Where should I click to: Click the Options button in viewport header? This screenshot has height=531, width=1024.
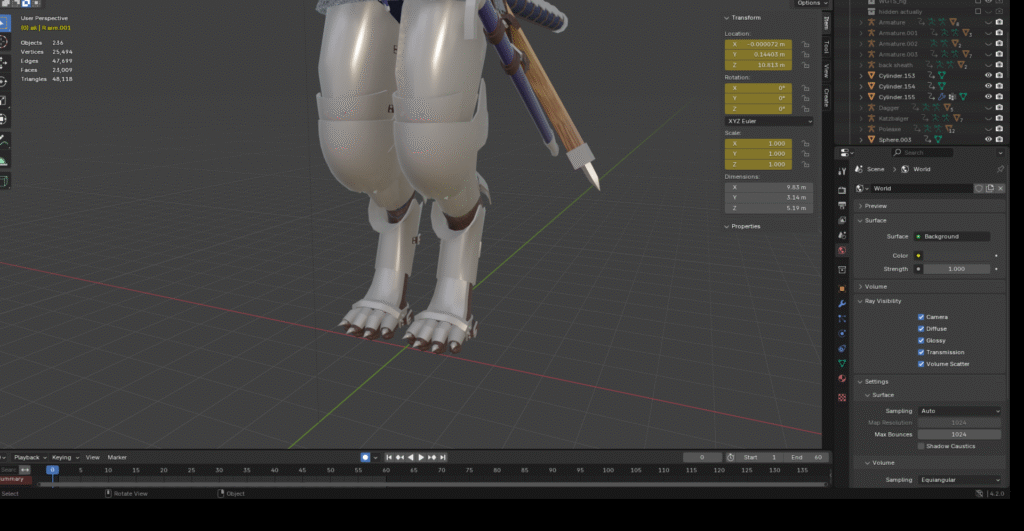coord(809,4)
